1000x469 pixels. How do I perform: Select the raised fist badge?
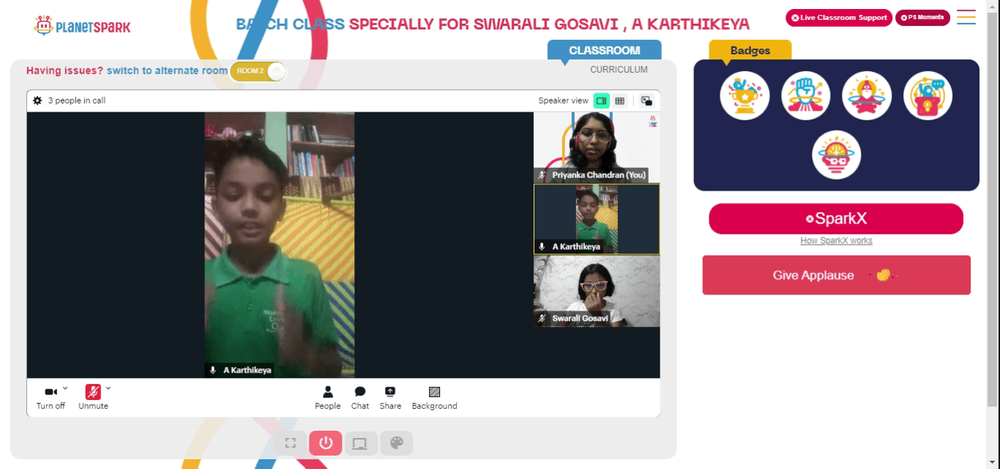pos(805,96)
